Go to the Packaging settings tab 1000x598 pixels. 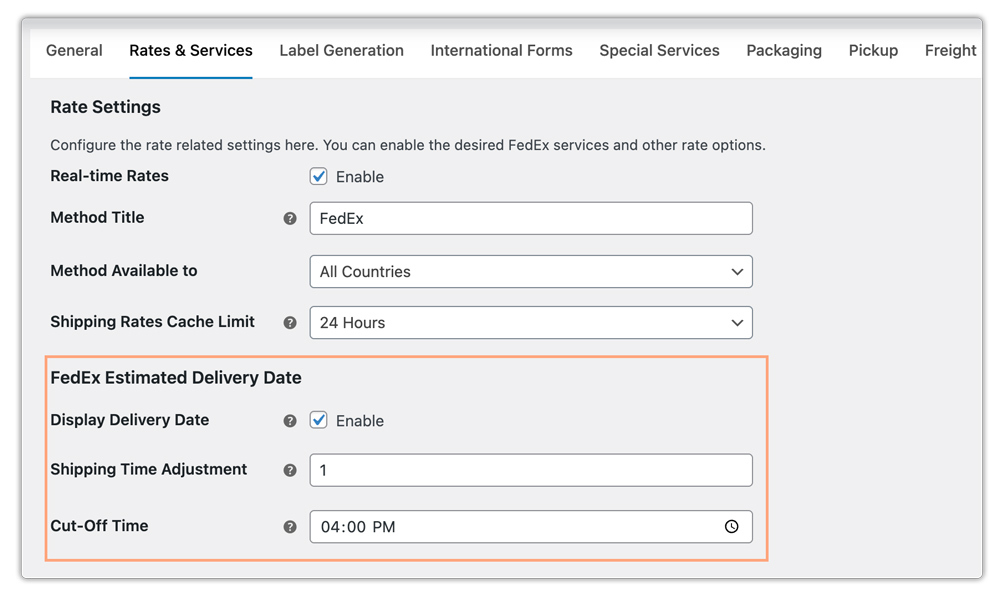tap(784, 50)
